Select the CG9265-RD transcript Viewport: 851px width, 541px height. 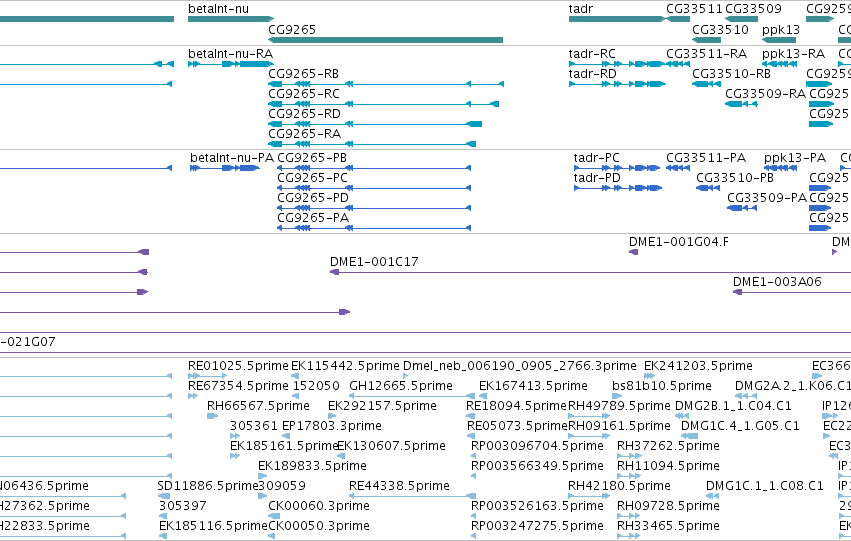click(x=375, y=124)
